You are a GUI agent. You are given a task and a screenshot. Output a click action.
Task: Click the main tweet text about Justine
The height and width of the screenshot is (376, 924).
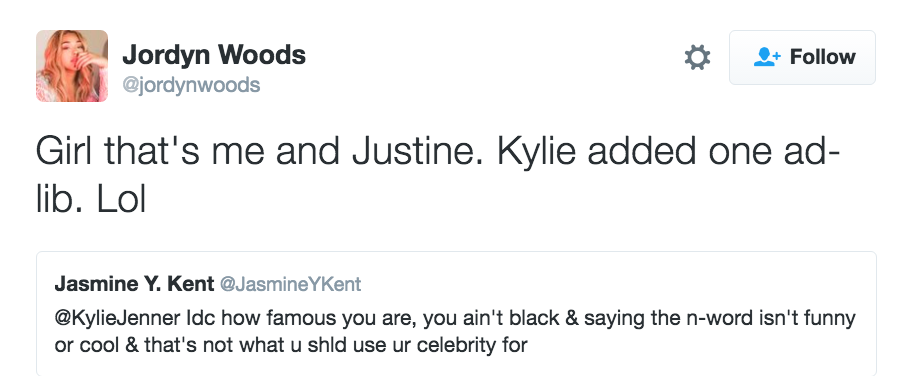pos(437,175)
